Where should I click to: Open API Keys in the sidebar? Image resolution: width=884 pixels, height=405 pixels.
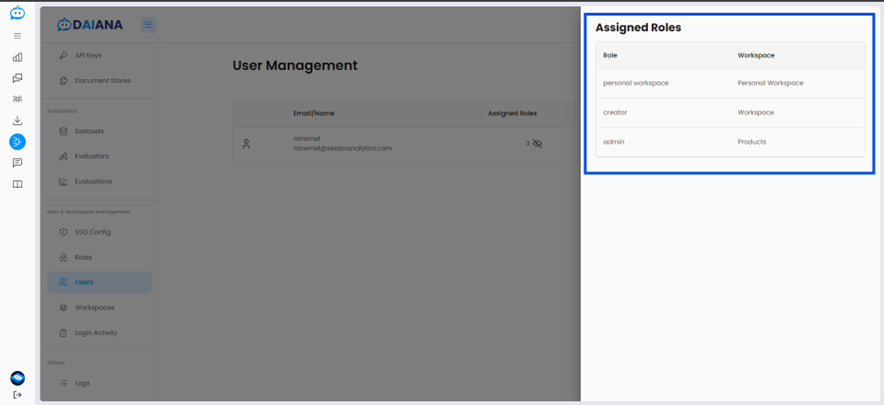87,56
